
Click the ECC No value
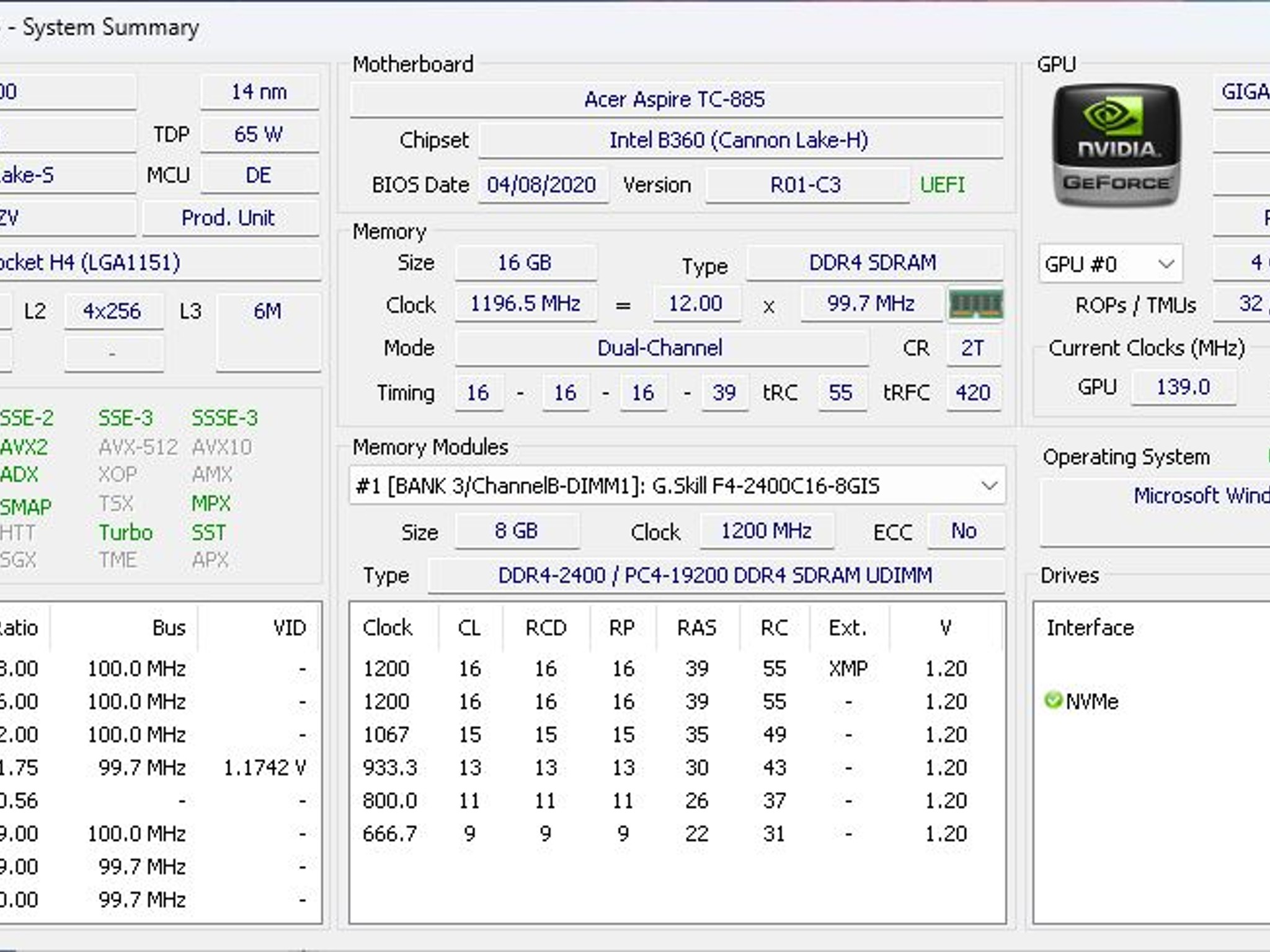[965, 531]
